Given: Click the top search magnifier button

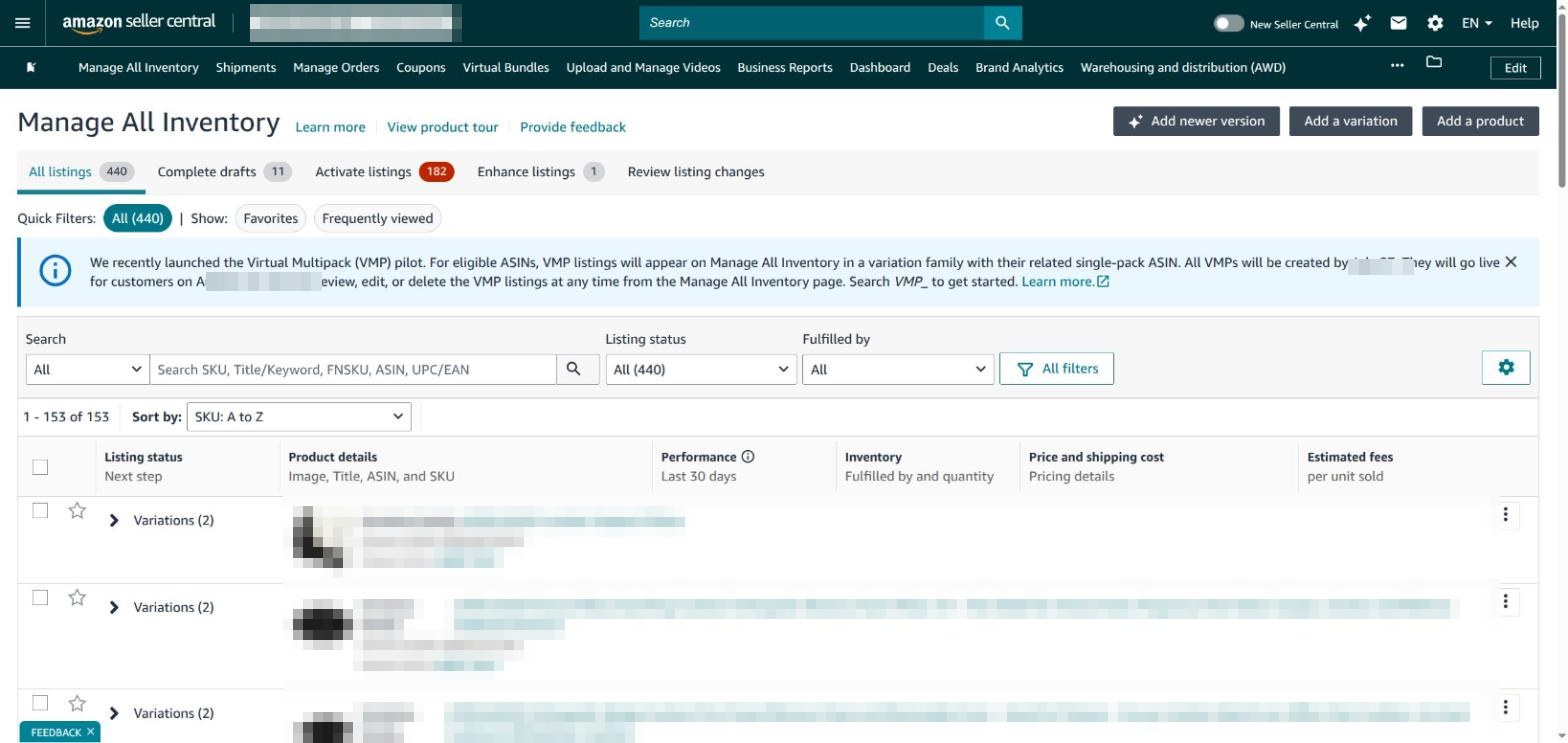Looking at the screenshot, I should (1002, 23).
